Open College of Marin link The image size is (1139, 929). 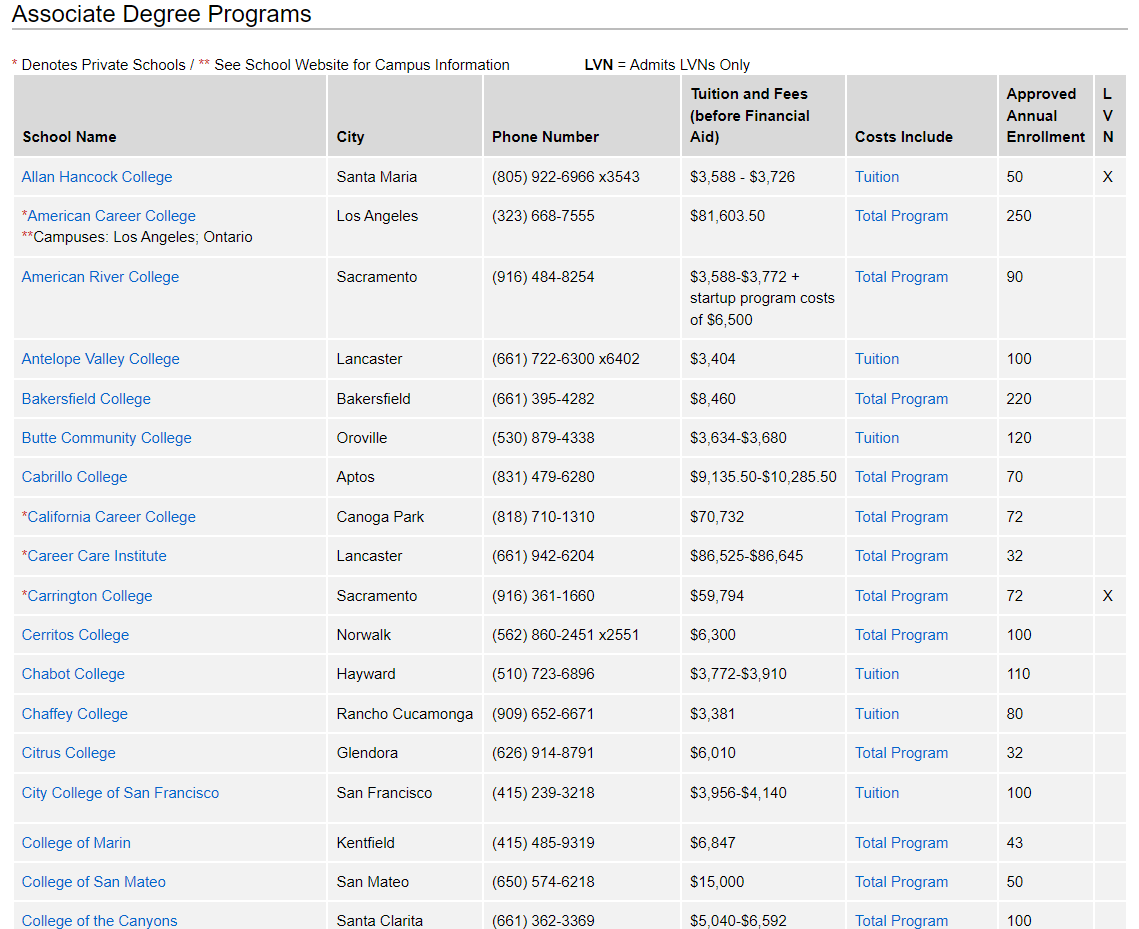coord(76,843)
